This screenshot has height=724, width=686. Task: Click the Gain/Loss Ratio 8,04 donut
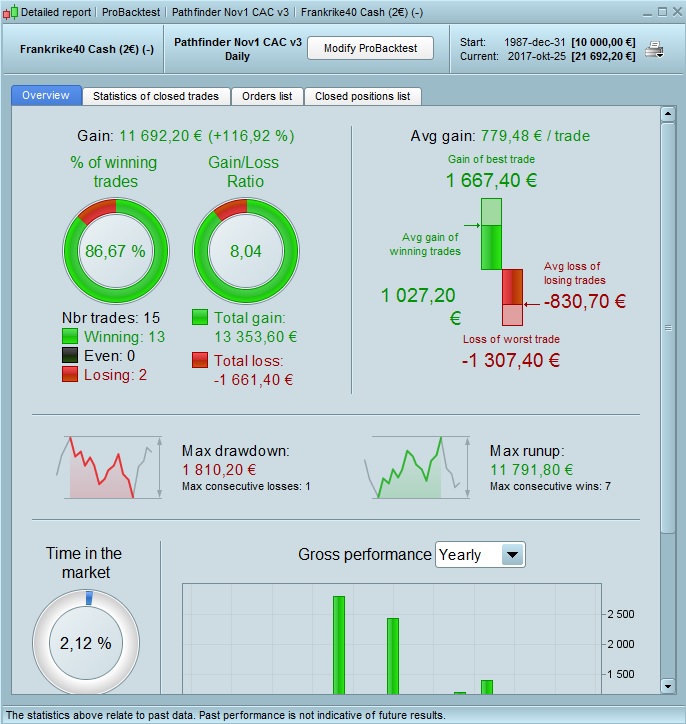pos(246,251)
